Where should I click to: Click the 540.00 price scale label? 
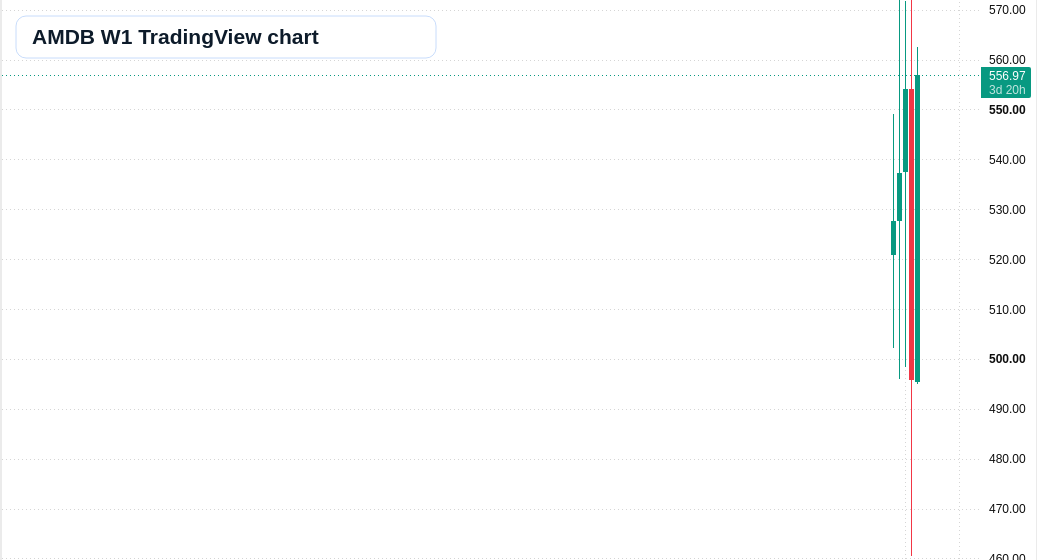click(x=1007, y=160)
